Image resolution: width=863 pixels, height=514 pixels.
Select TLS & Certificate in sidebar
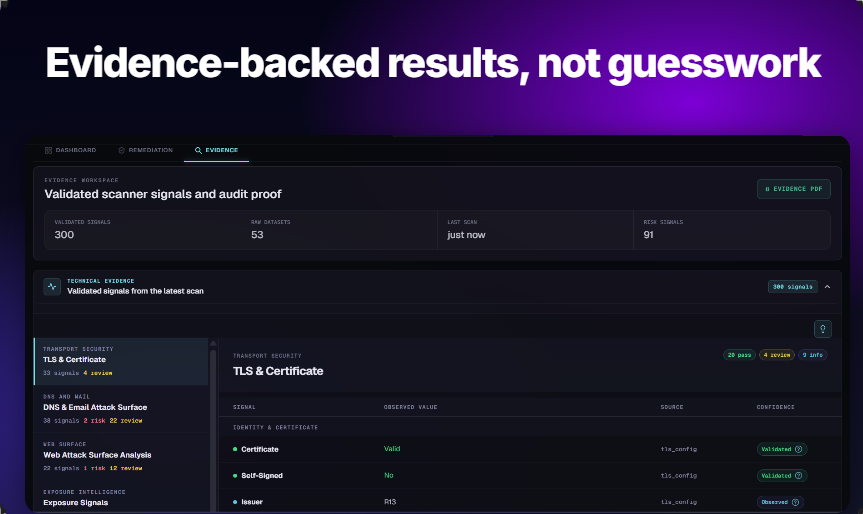[121, 361]
